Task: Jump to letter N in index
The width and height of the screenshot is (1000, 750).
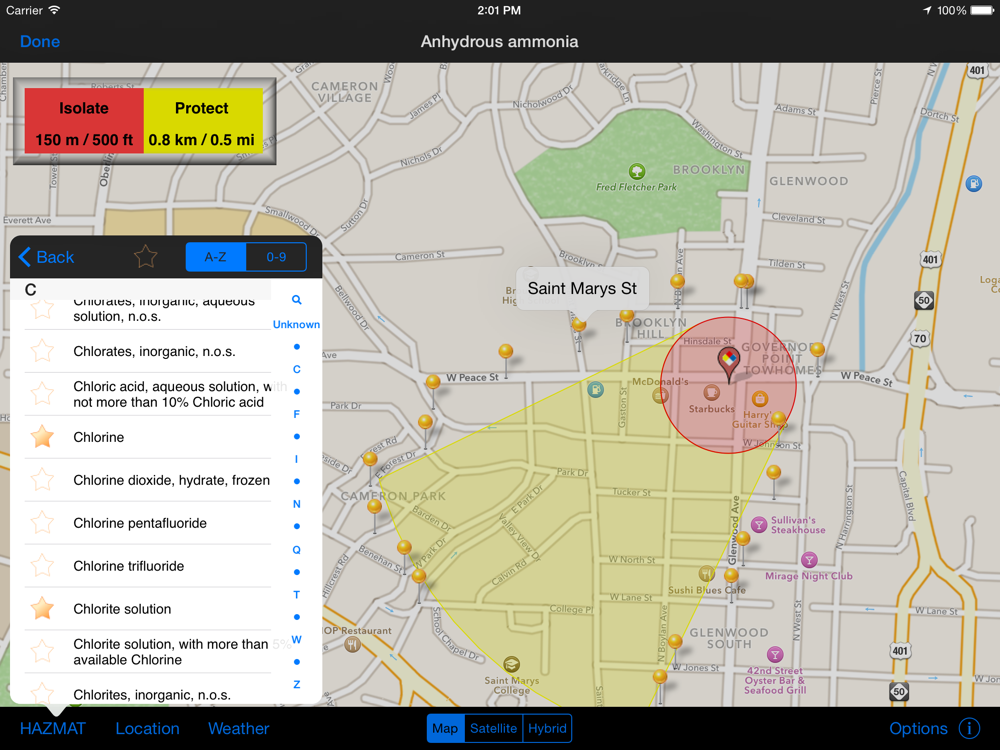Action: tap(297, 504)
